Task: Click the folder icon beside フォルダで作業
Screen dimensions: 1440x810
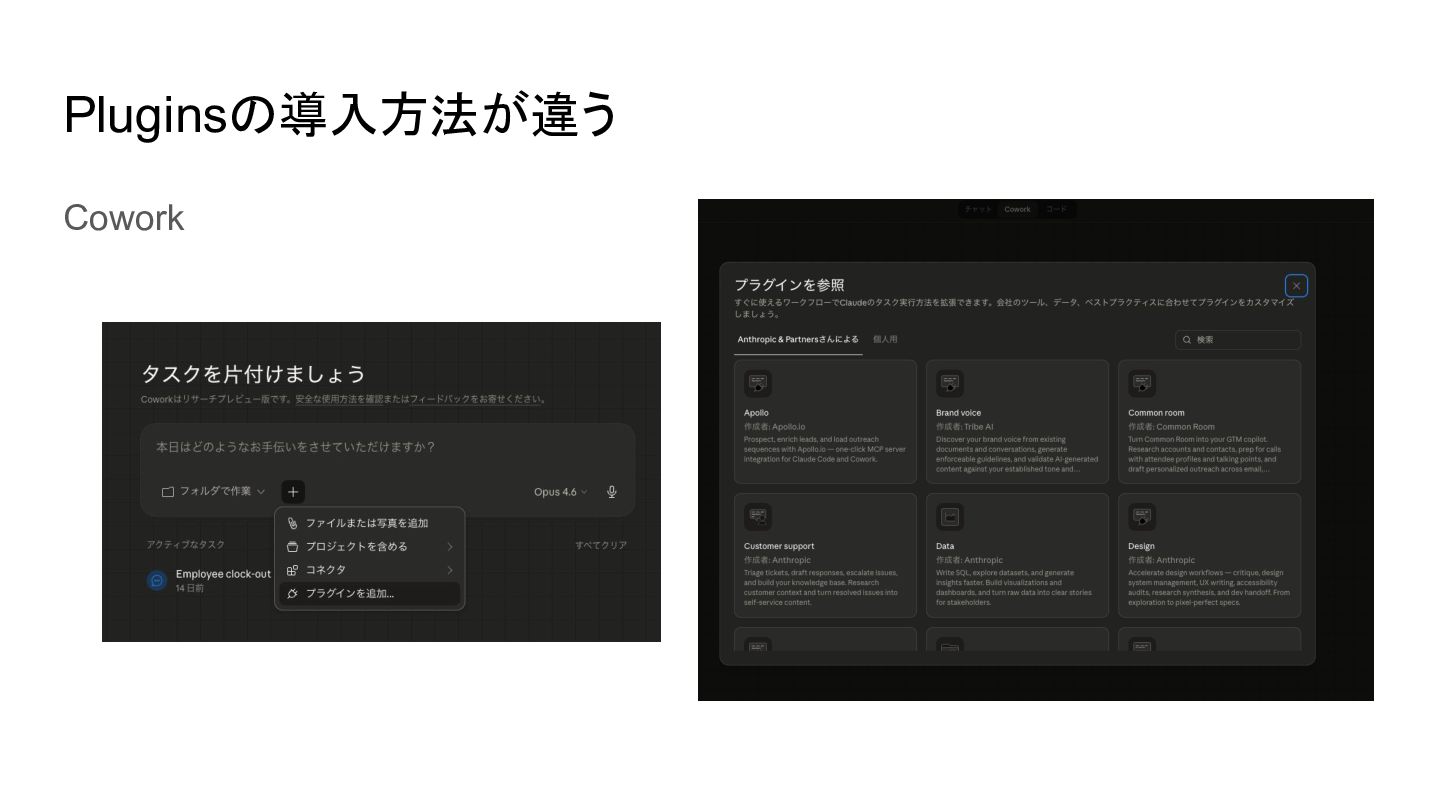Action: click(x=168, y=492)
